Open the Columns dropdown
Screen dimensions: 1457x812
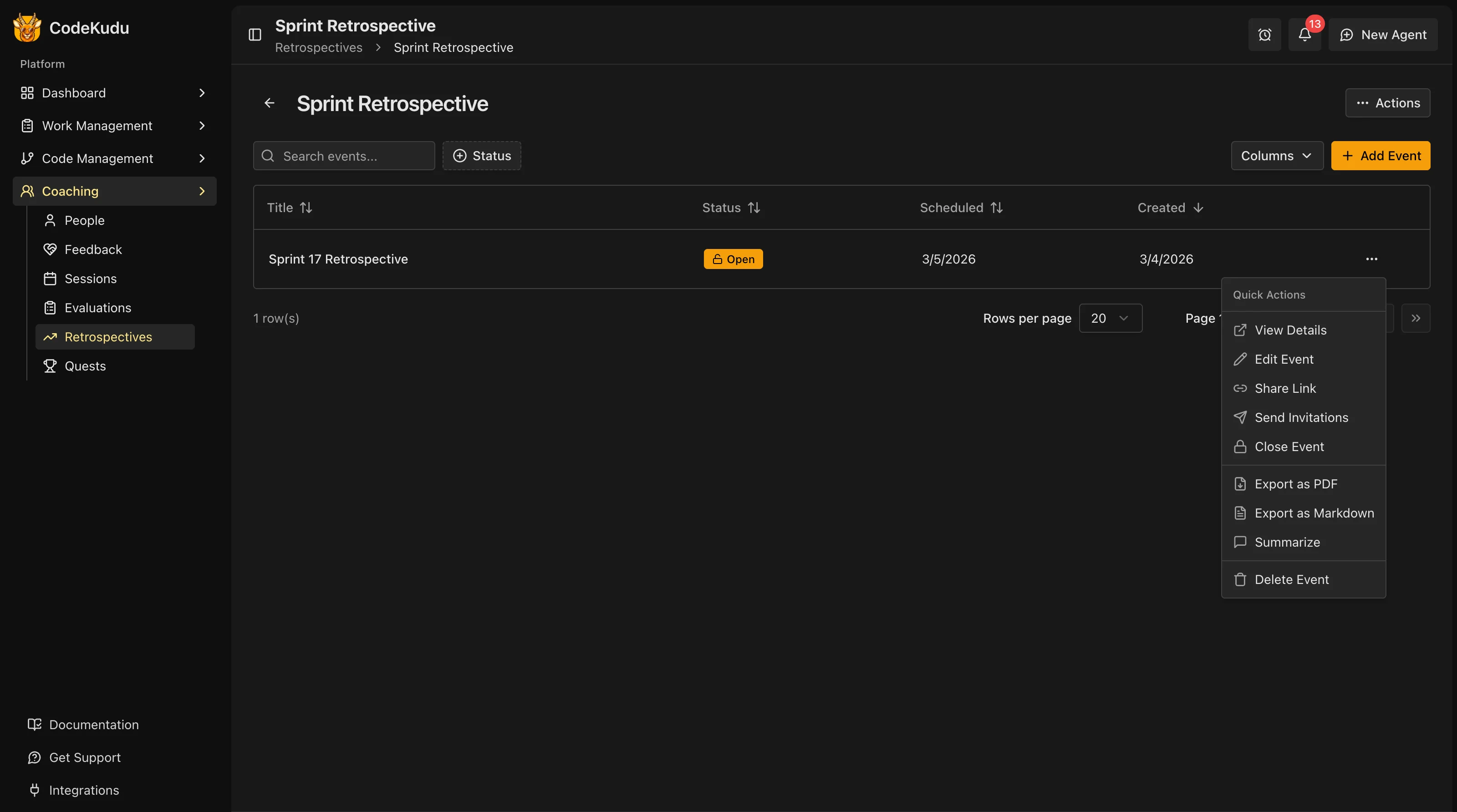click(x=1277, y=156)
